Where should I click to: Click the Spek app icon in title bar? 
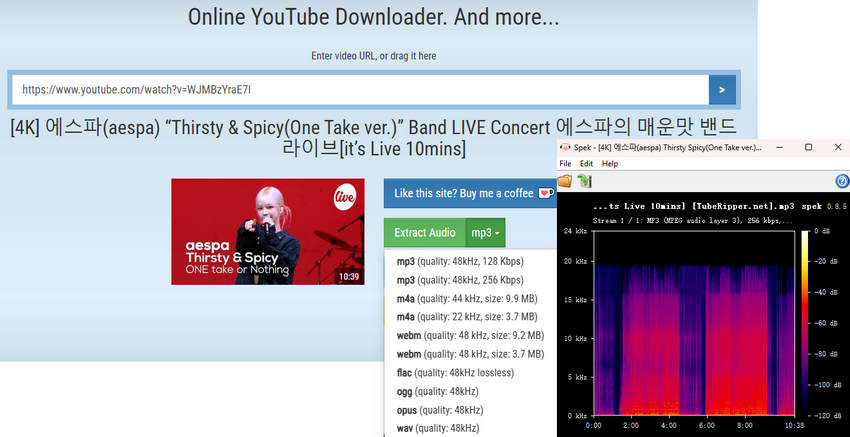[565, 147]
